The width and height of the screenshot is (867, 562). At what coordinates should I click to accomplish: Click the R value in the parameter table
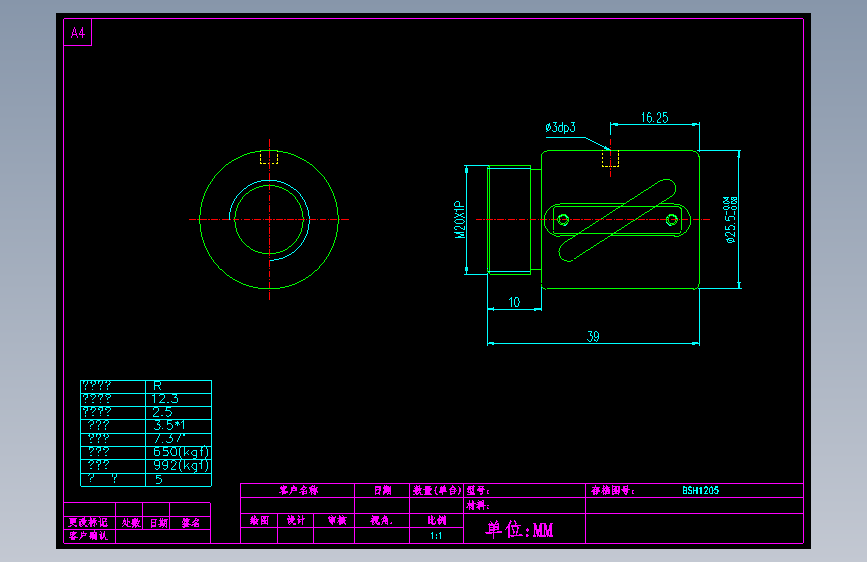pyautogui.click(x=157, y=386)
